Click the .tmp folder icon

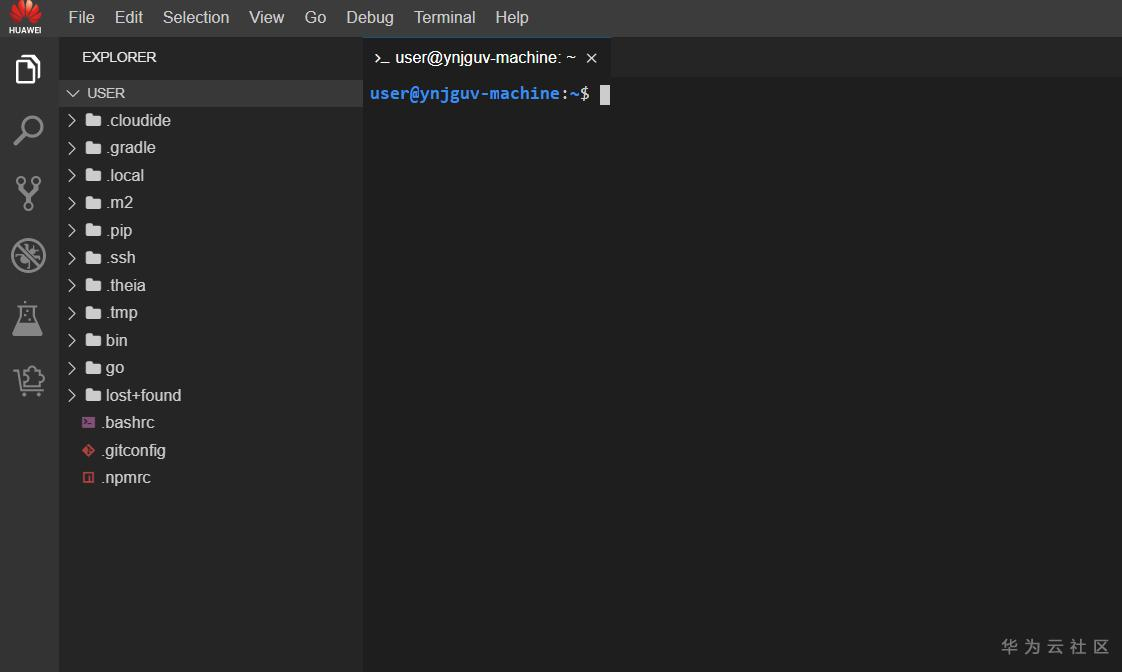tap(93, 313)
